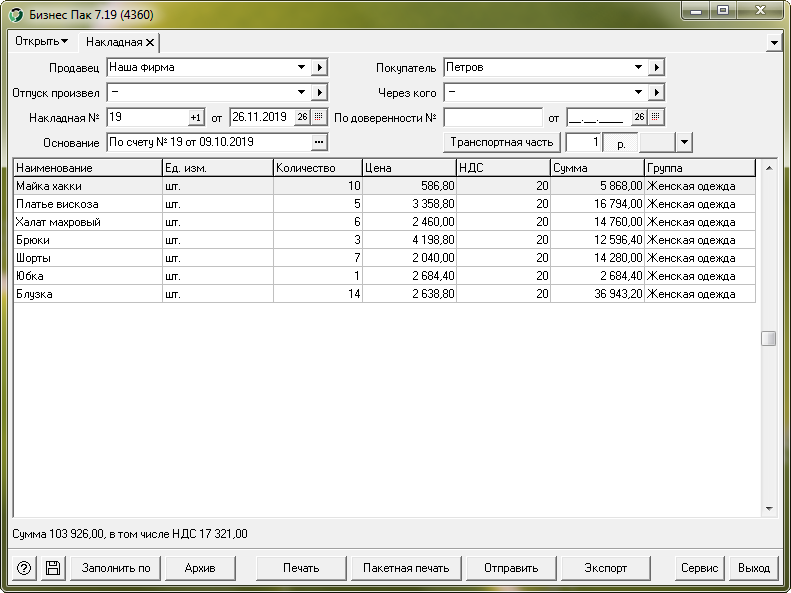The image size is (791, 593).
Task: Click the save floppy disk icon
Action: click(x=53, y=568)
